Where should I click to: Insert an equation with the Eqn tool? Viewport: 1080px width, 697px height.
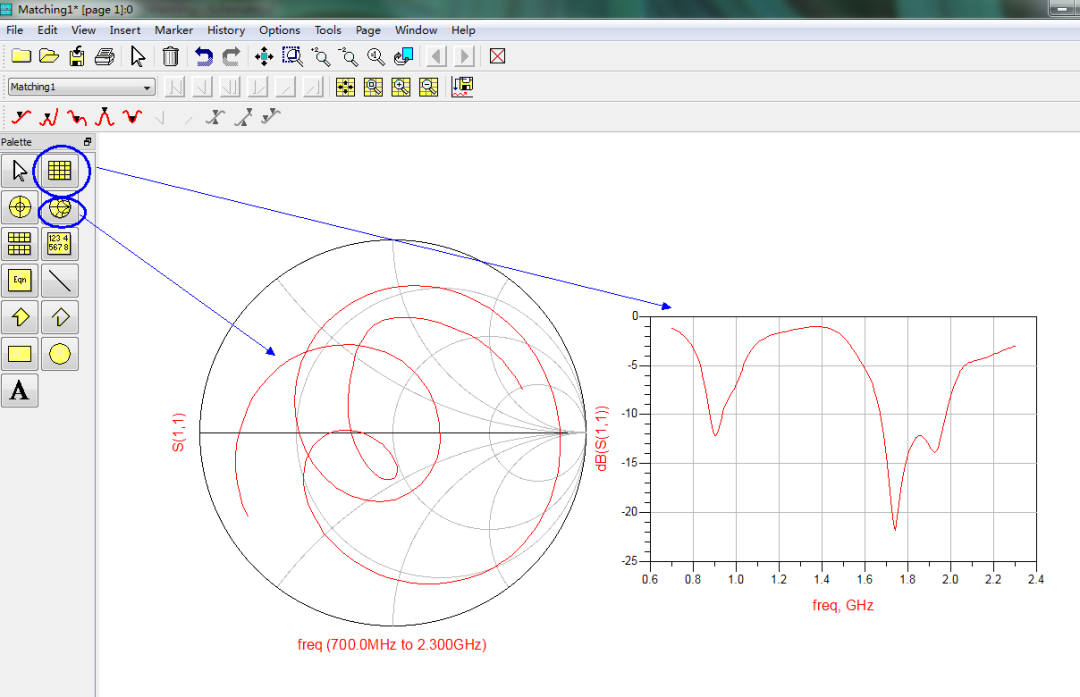coord(19,280)
